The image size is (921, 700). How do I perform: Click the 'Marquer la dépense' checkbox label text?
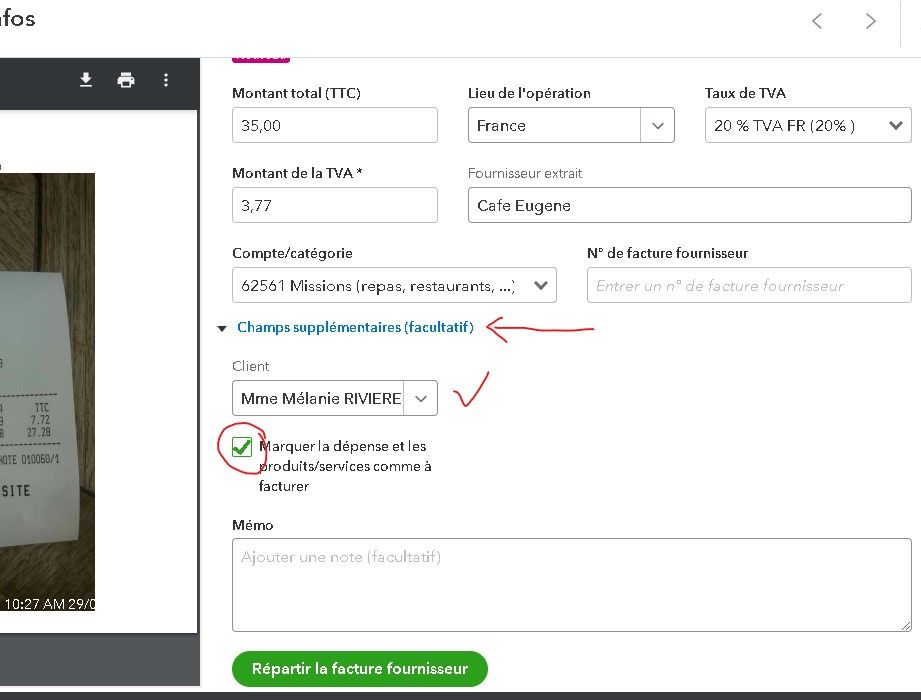click(x=345, y=466)
